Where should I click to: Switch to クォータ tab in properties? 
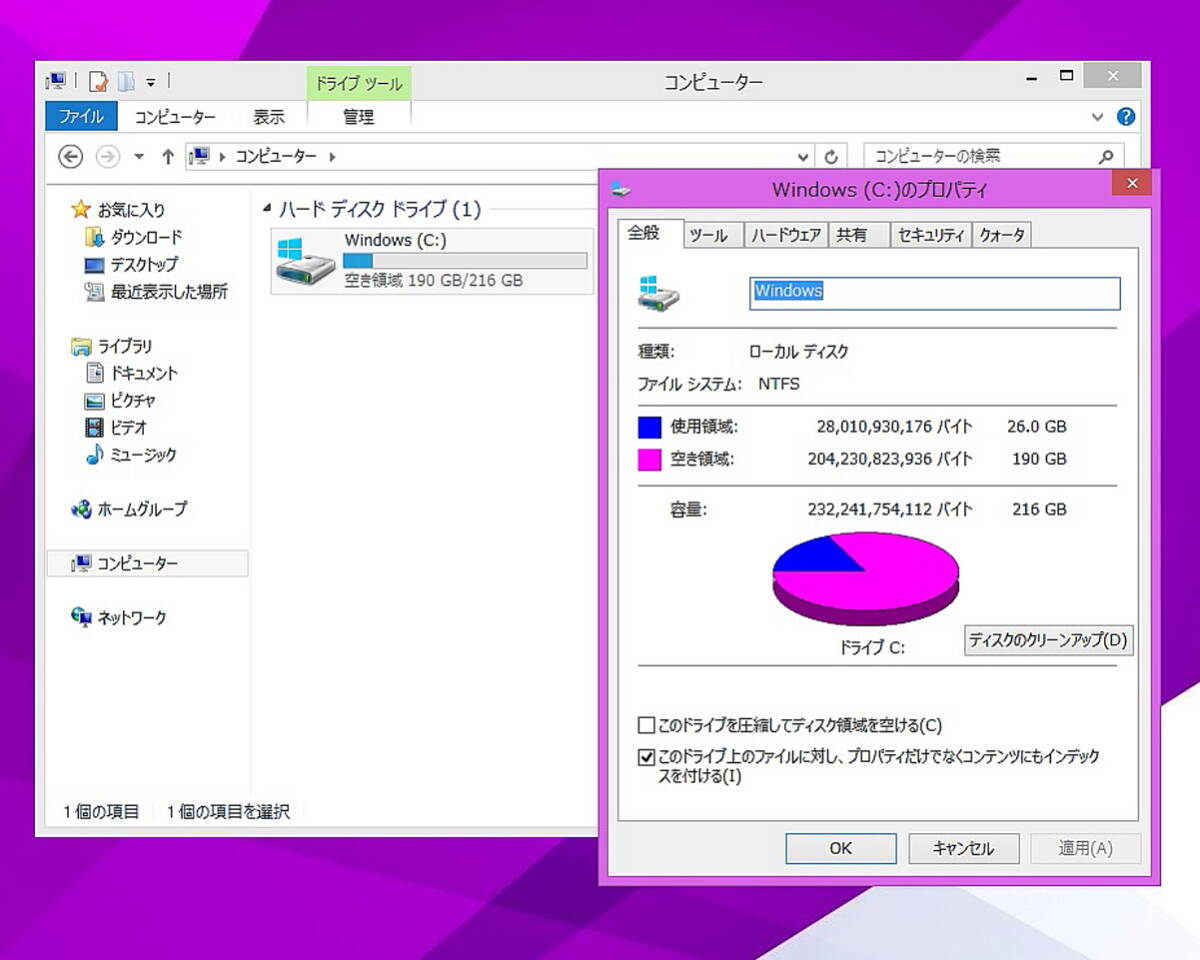pyautogui.click(x=1001, y=235)
